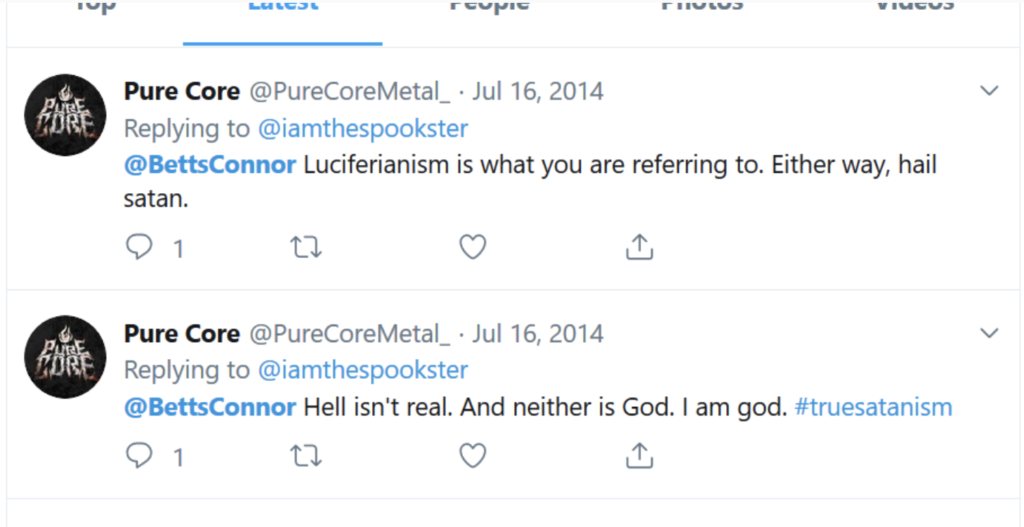
Task: Open Pure Core avatar on the second tweet
Action: [65, 357]
